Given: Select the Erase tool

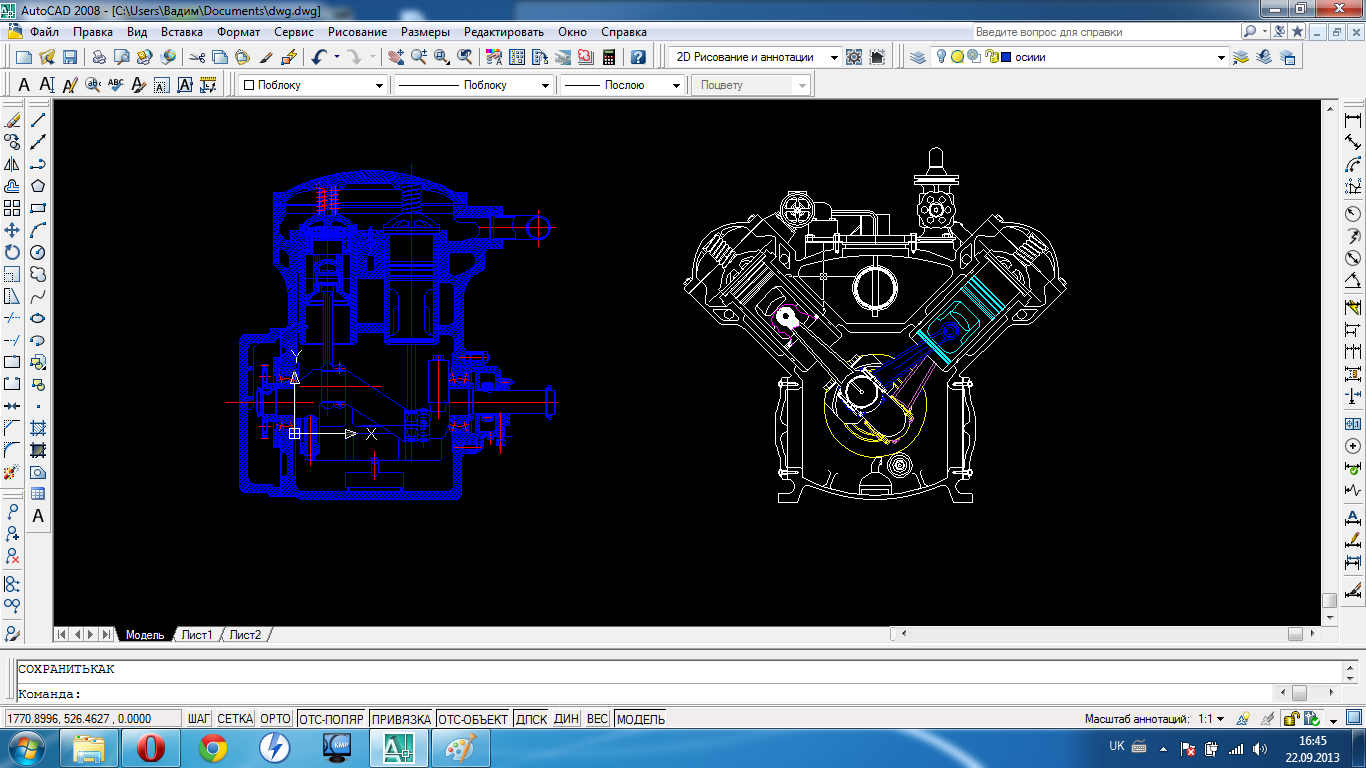Looking at the screenshot, I should (12, 120).
